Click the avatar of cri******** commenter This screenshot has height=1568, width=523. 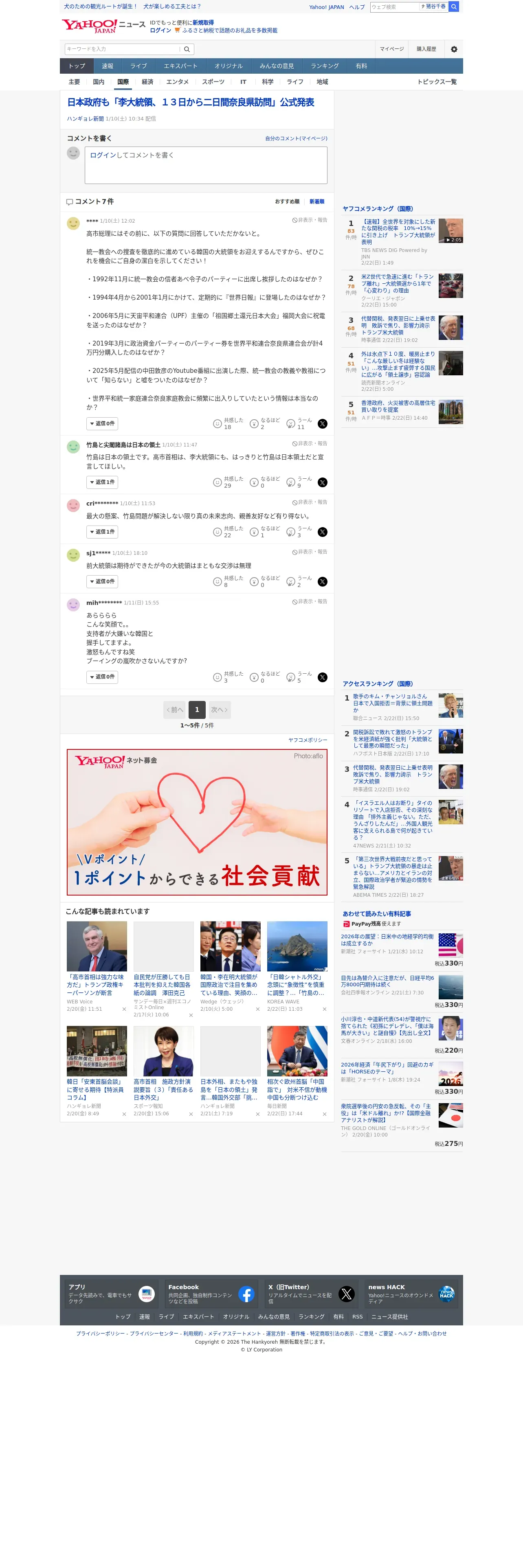pyautogui.click(x=73, y=505)
